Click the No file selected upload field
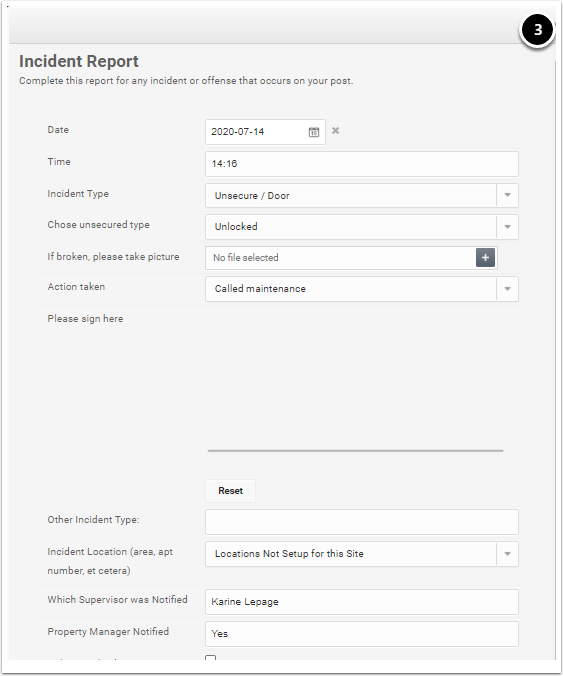Viewport: 563px width, 676px height. (x=341, y=258)
